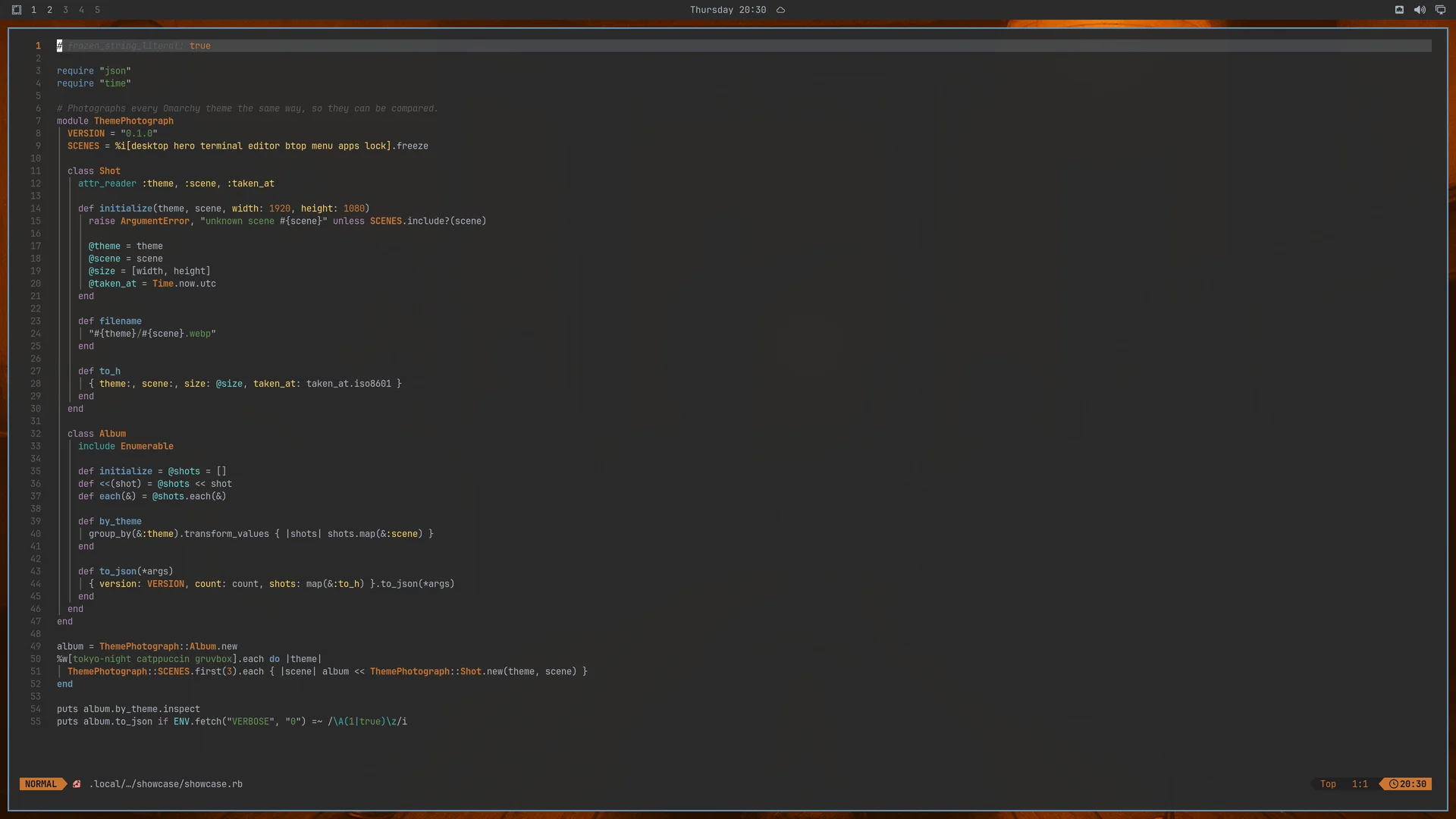
Task: Click the class Album definition line
Action: [96, 434]
